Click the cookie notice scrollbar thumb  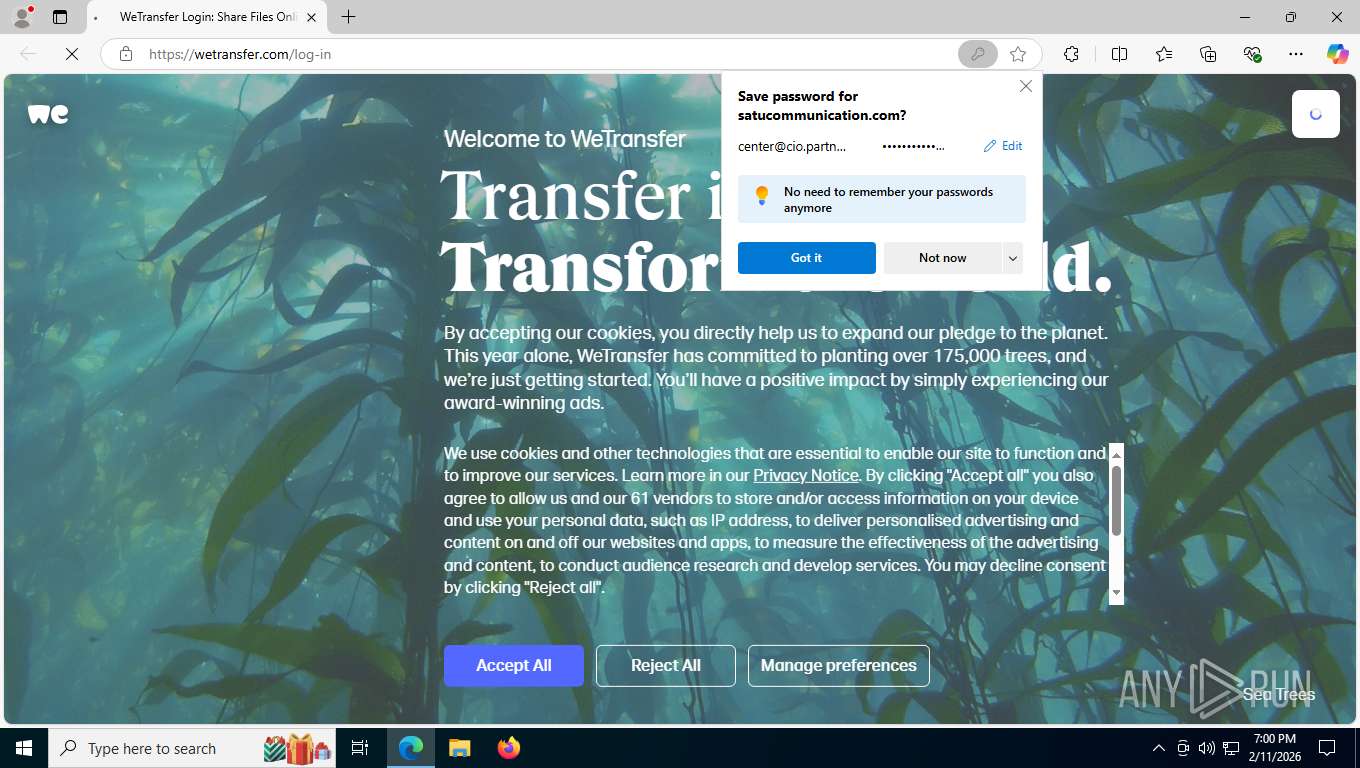click(1117, 500)
